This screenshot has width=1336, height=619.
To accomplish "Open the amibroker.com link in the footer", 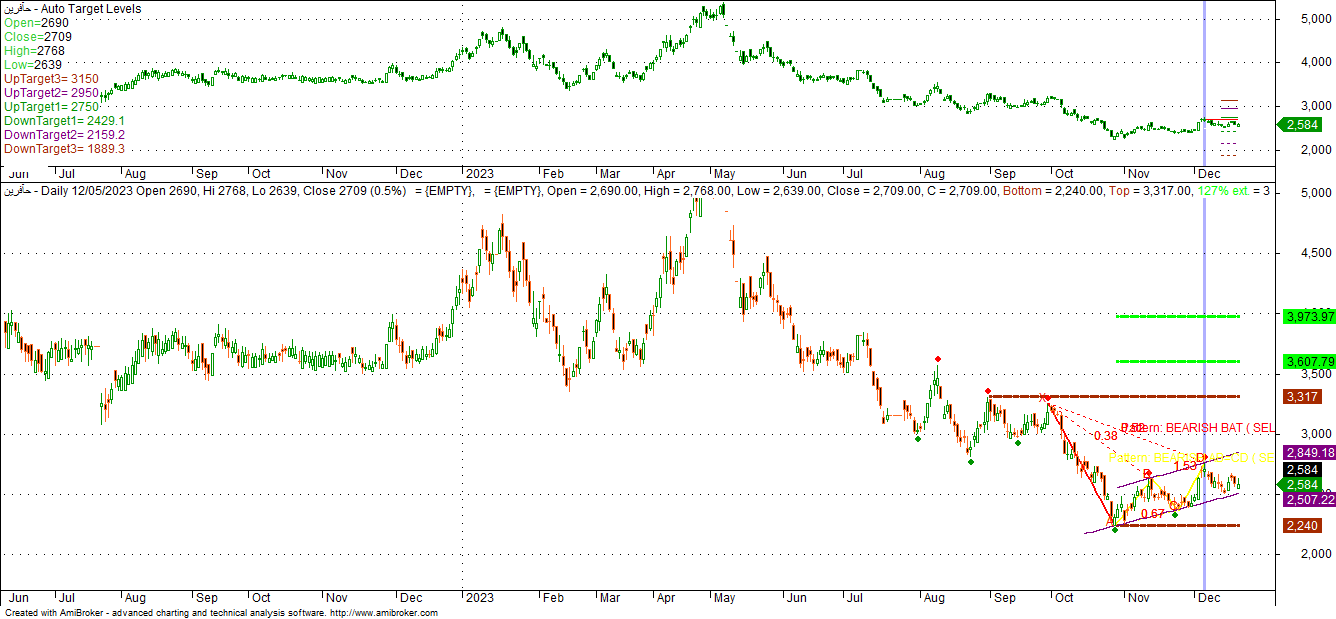I will (384, 612).
